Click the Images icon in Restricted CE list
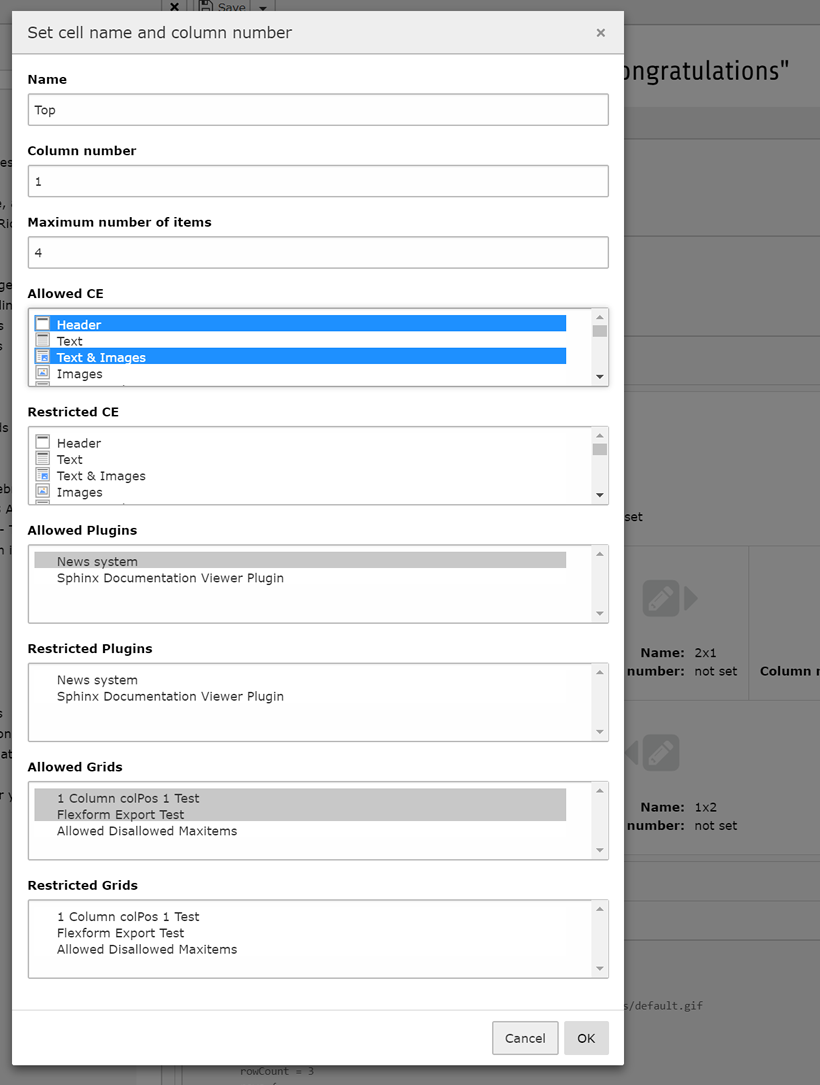 point(43,492)
